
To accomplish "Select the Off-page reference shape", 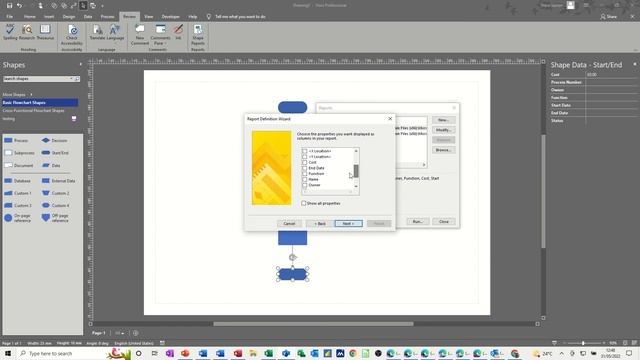I will [x=56, y=218].
